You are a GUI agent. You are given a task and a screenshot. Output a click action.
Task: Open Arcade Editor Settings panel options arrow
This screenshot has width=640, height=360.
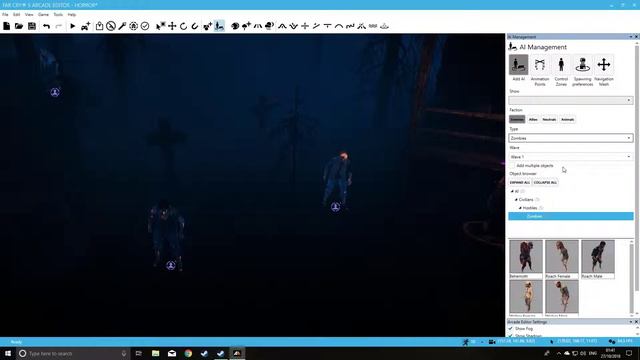[631, 322]
